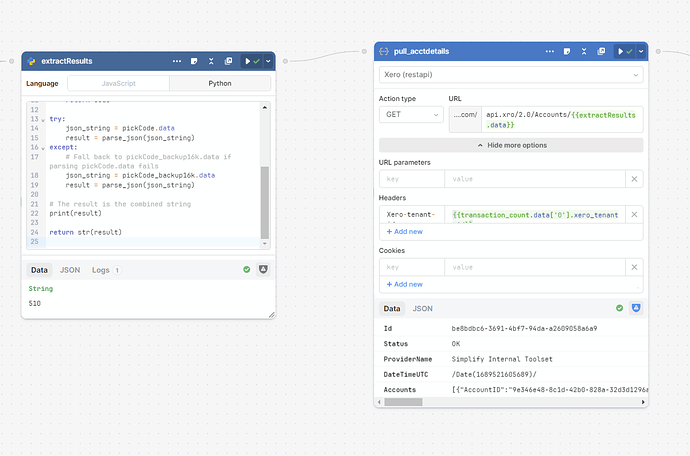This screenshot has height=456, width=690.
Task: Click the code editor scroll-down arrow
Action: pos(264,243)
